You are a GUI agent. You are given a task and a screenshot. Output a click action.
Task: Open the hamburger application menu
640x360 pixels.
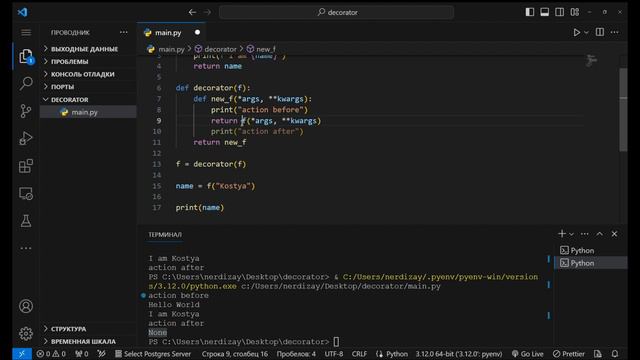point(26,33)
